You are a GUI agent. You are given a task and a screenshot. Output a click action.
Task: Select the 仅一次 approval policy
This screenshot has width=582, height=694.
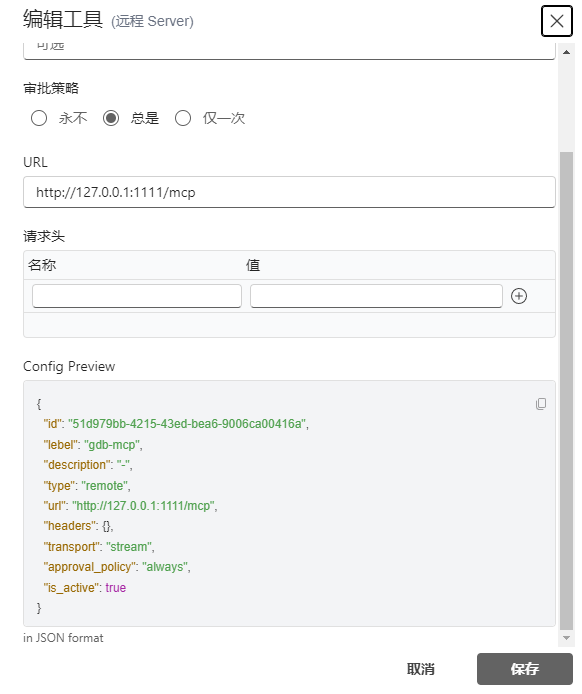click(183, 118)
